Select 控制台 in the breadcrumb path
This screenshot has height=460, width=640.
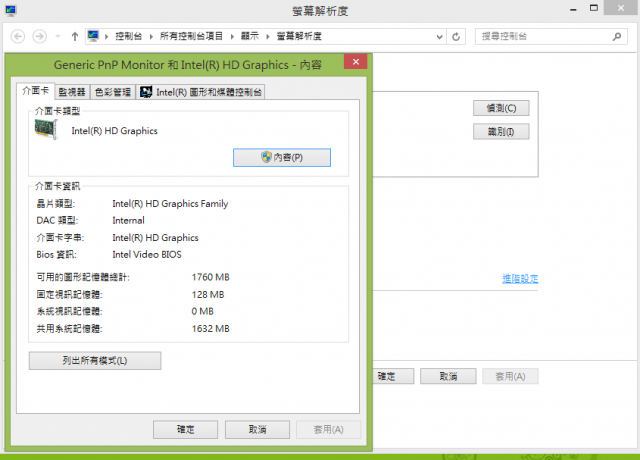coord(129,36)
